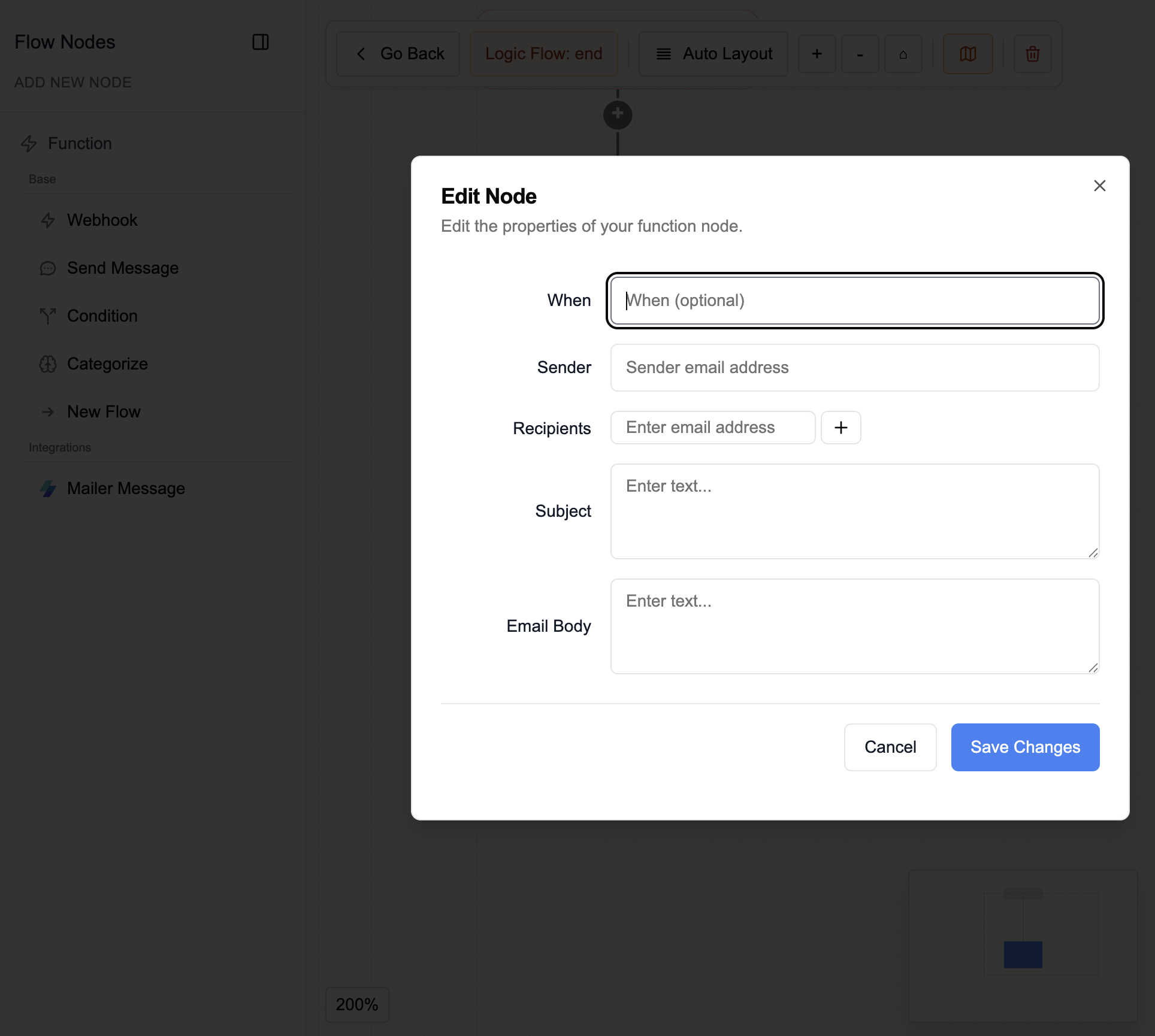Delete the flow using the trash icon
The image size is (1155, 1036).
coord(1032,54)
